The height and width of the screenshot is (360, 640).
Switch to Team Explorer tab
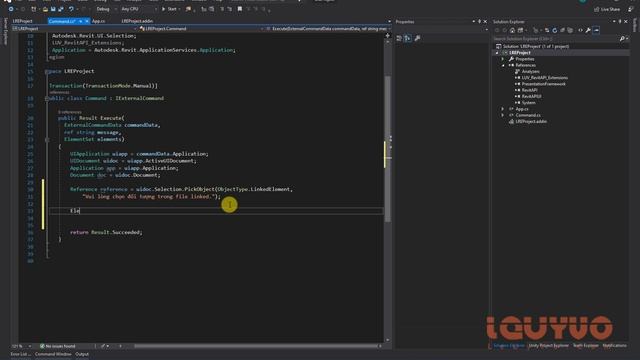pyautogui.click(x=585, y=346)
